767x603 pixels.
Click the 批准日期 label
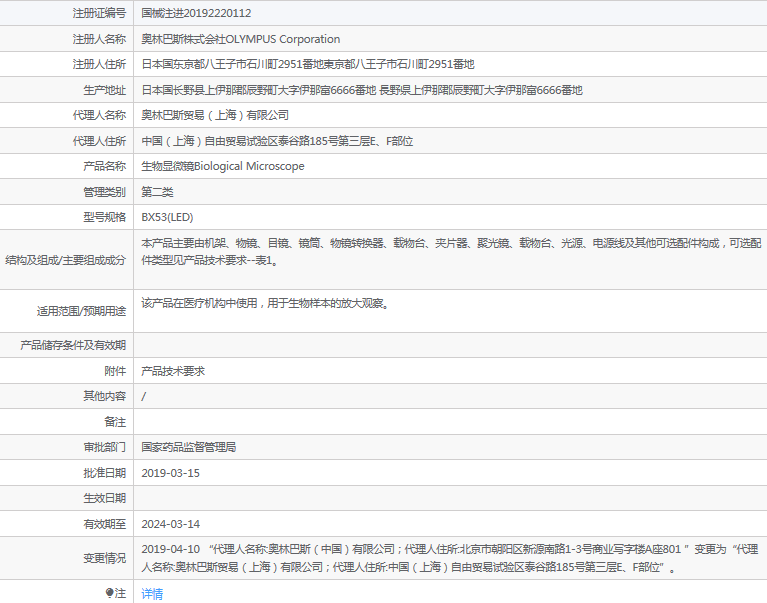click(x=105, y=473)
